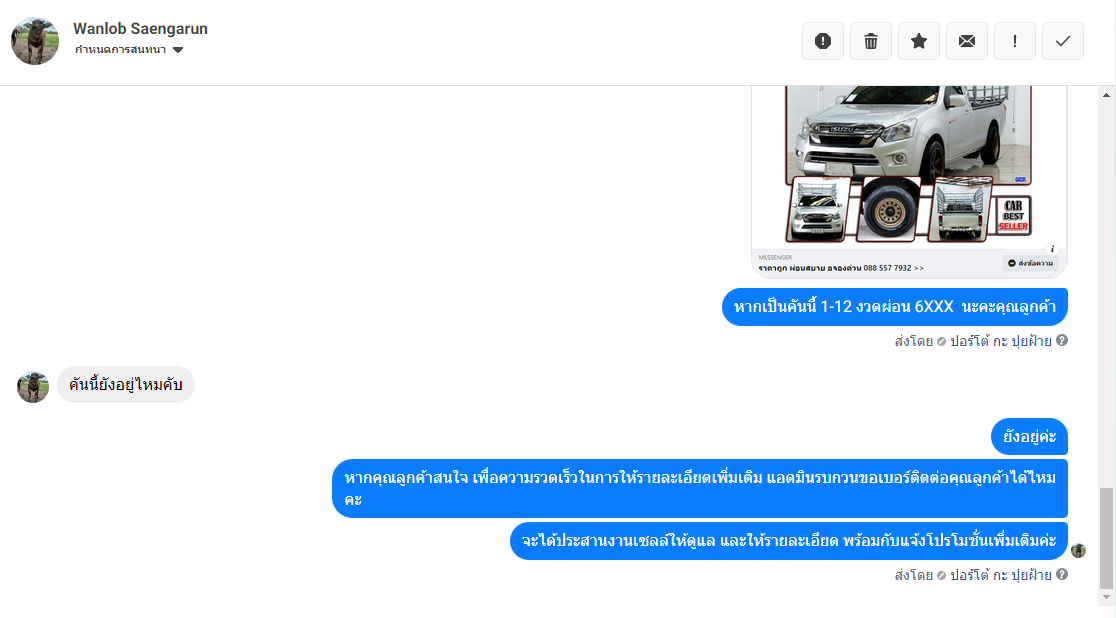Viewport: 1116px width, 618px height.
Task: Expand the กำหนดการสนทนา dropdown arrow
Action: tap(178, 50)
